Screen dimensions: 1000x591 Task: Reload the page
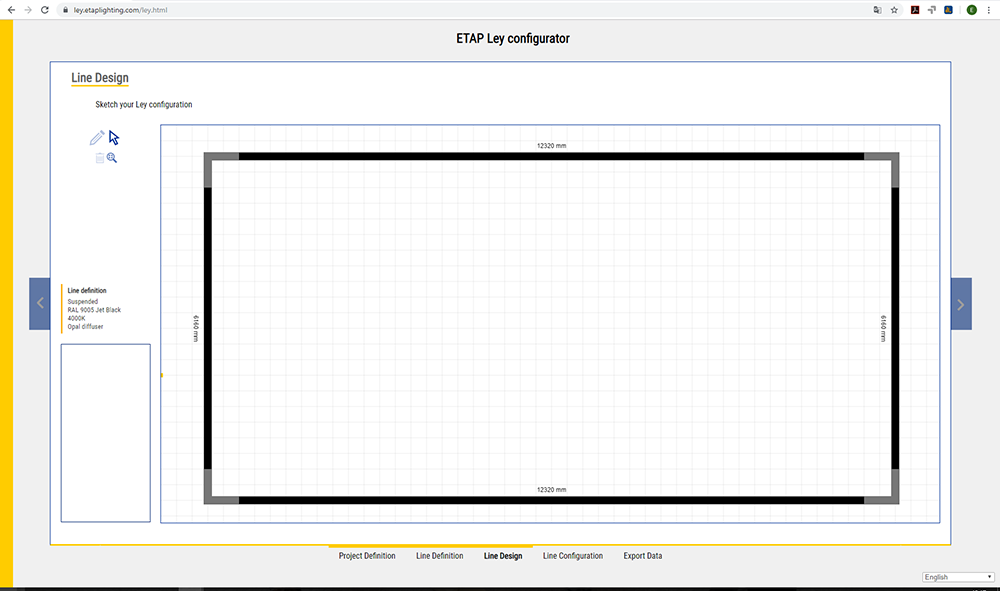point(45,10)
